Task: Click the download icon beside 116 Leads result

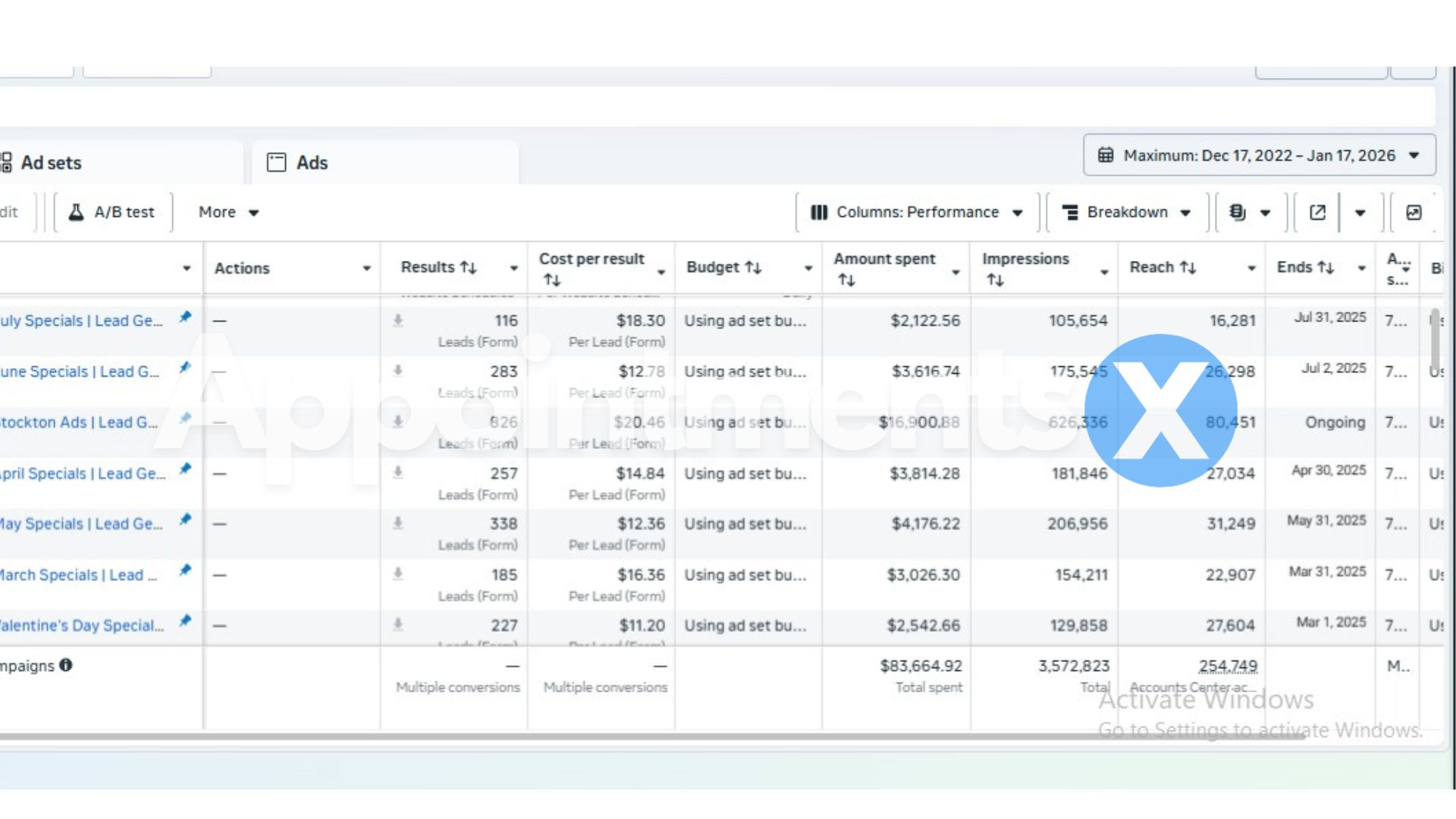Action: (x=397, y=320)
